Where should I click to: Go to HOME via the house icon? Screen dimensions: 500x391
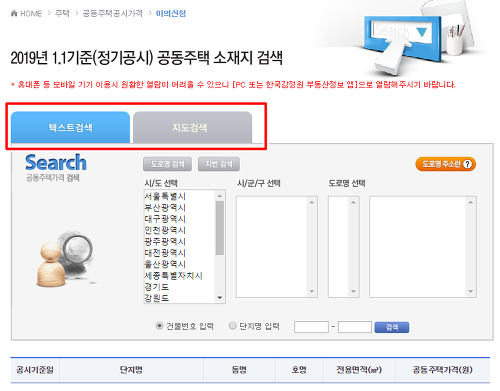click(14, 13)
